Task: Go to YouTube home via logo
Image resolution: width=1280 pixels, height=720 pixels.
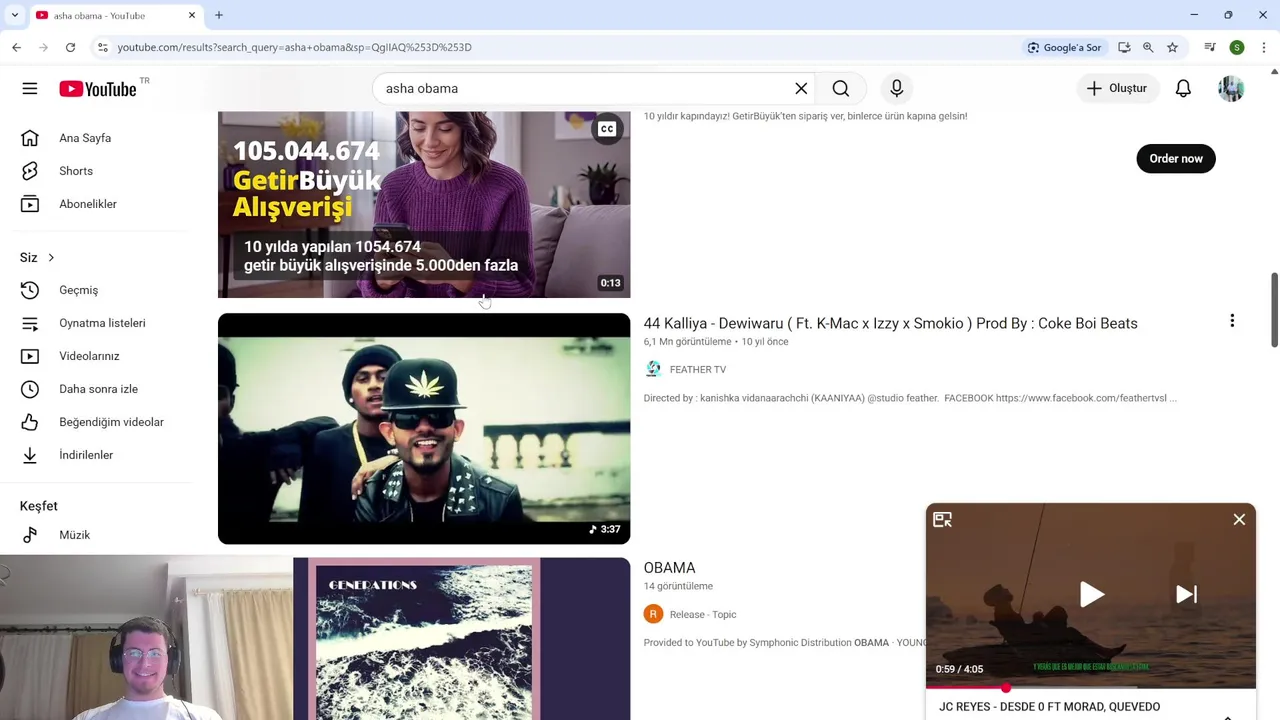Action: 98,89
